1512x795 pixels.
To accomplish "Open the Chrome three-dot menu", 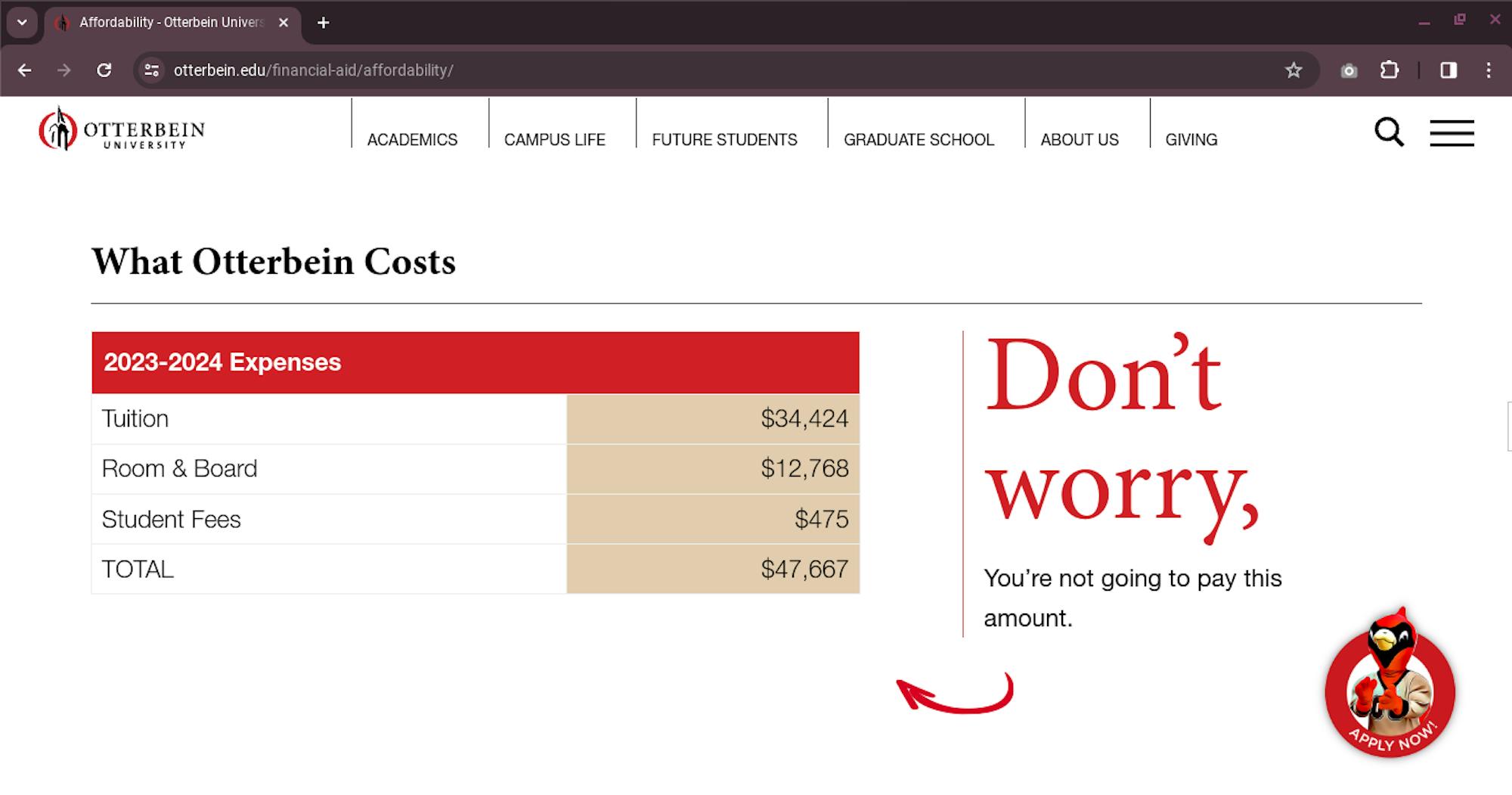I will pyautogui.click(x=1488, y=70).
